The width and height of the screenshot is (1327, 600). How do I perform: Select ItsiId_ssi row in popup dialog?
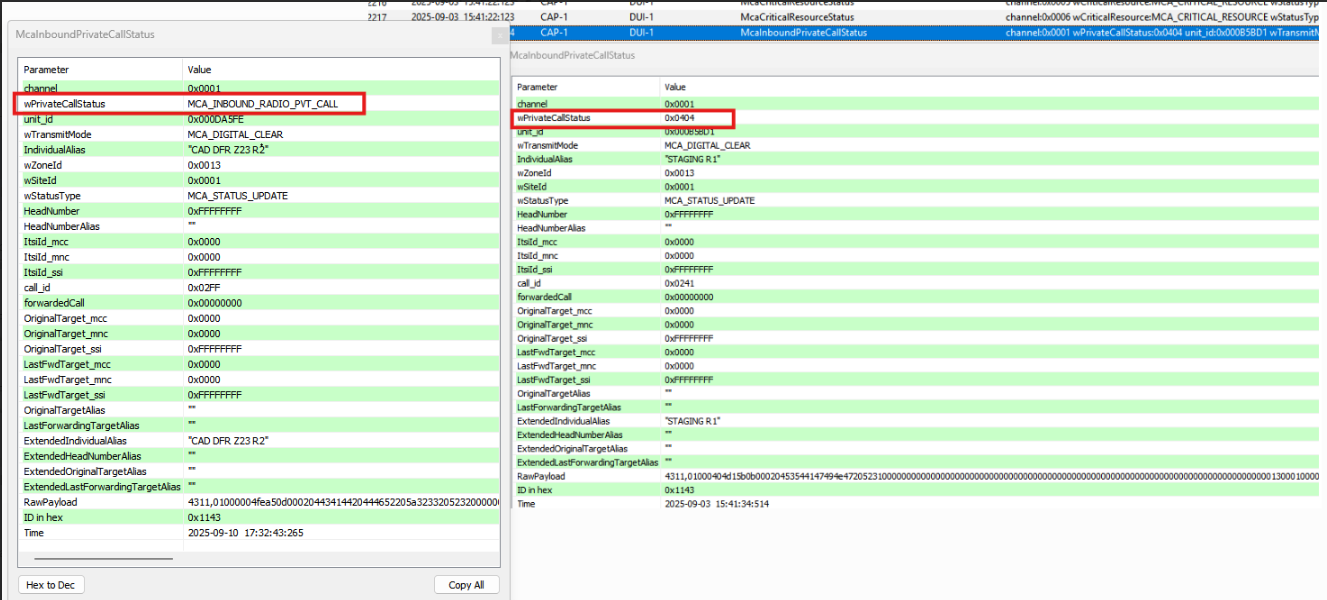point(258,272)
